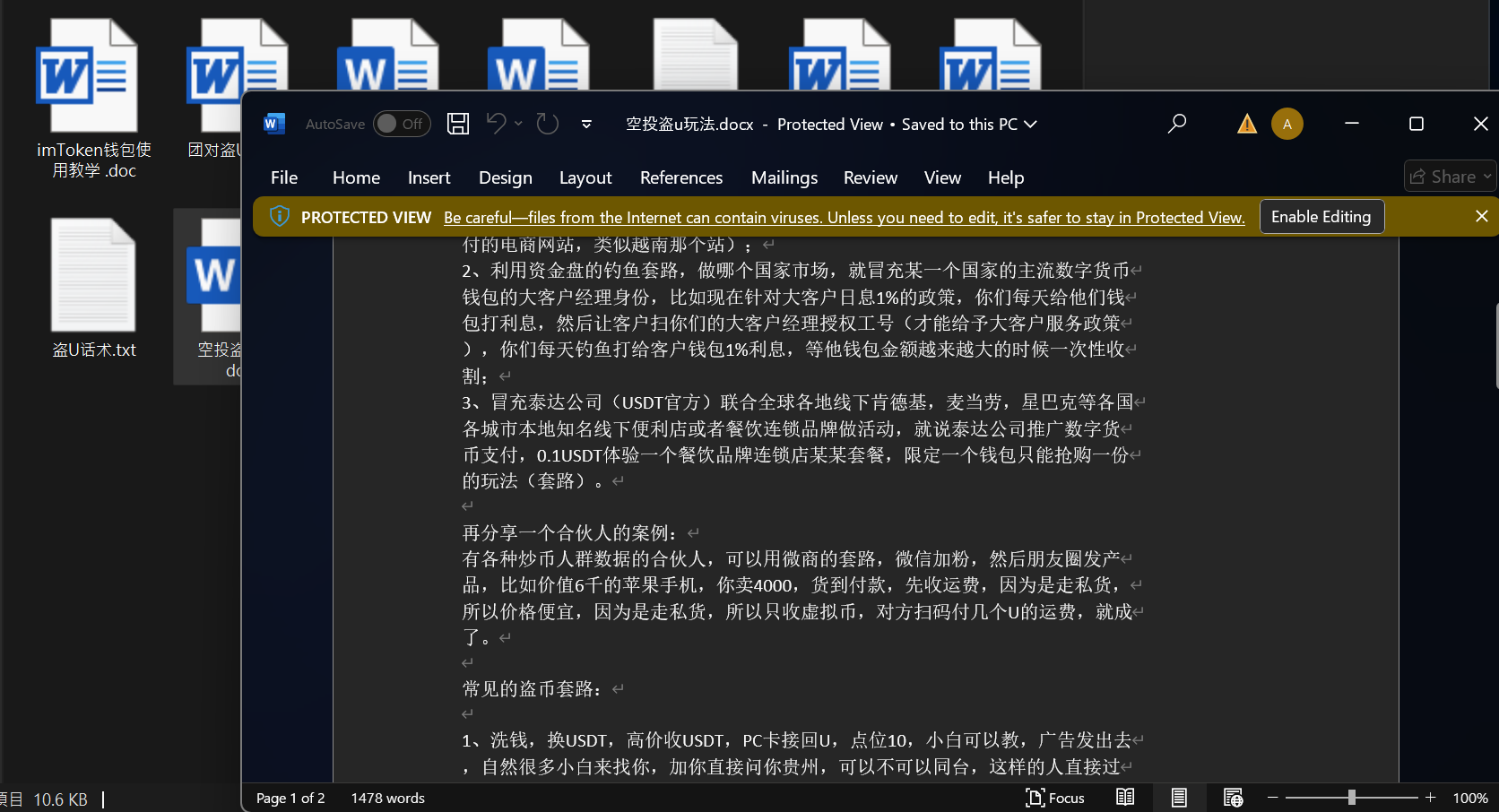Switch to Read Mode view
This screenshot has width=1499, height=812.
pyautogui.click(x=1125, y=798)
